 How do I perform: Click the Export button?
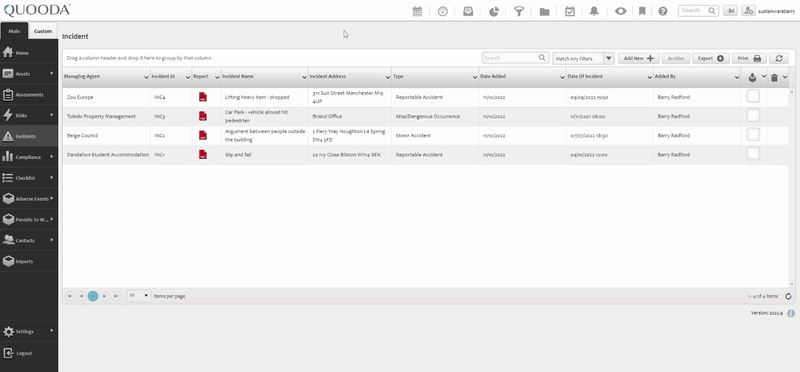711,58
